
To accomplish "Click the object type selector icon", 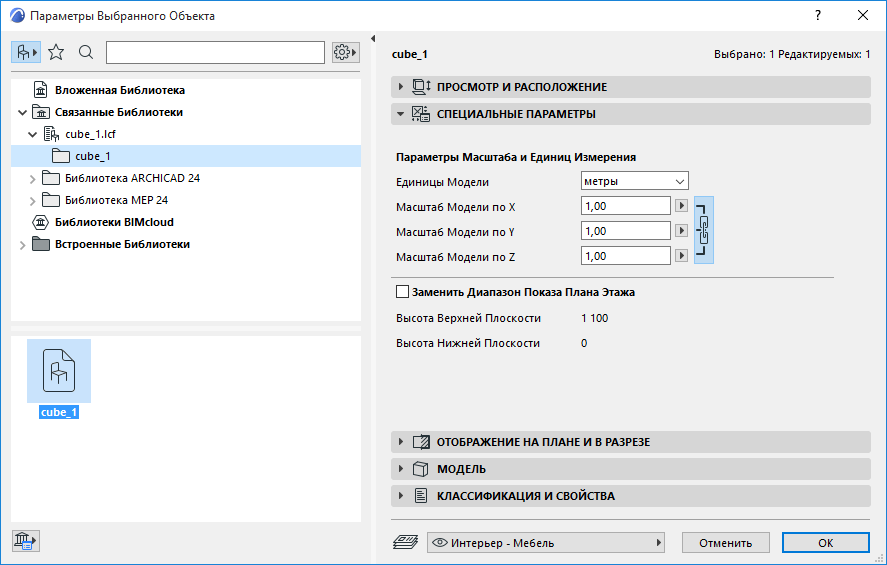I will 26,52.
